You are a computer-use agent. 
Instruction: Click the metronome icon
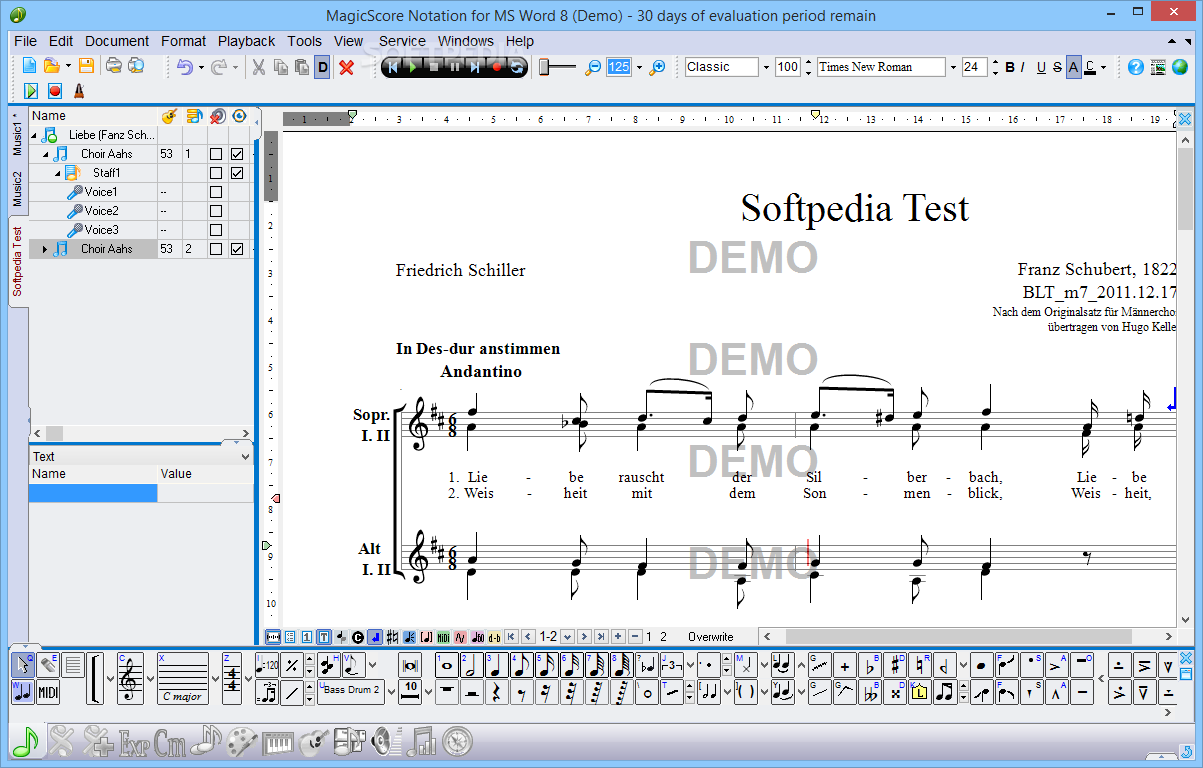pos(77,91)
